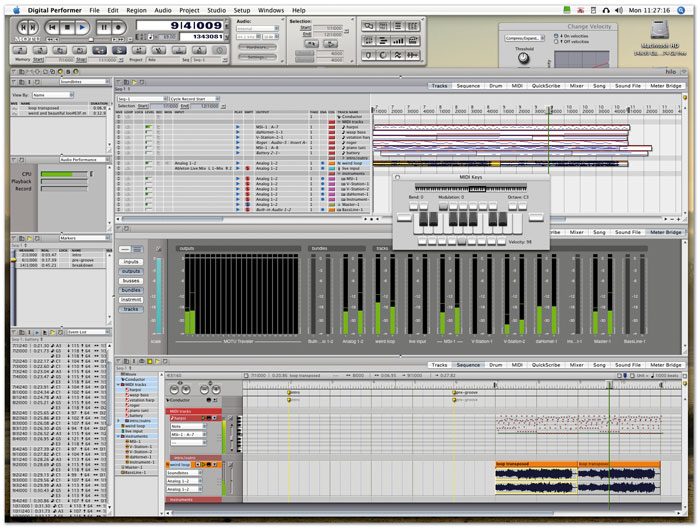Expand the intro/outro folder in sequence list

pyautogui.click(x=119, y=421)
